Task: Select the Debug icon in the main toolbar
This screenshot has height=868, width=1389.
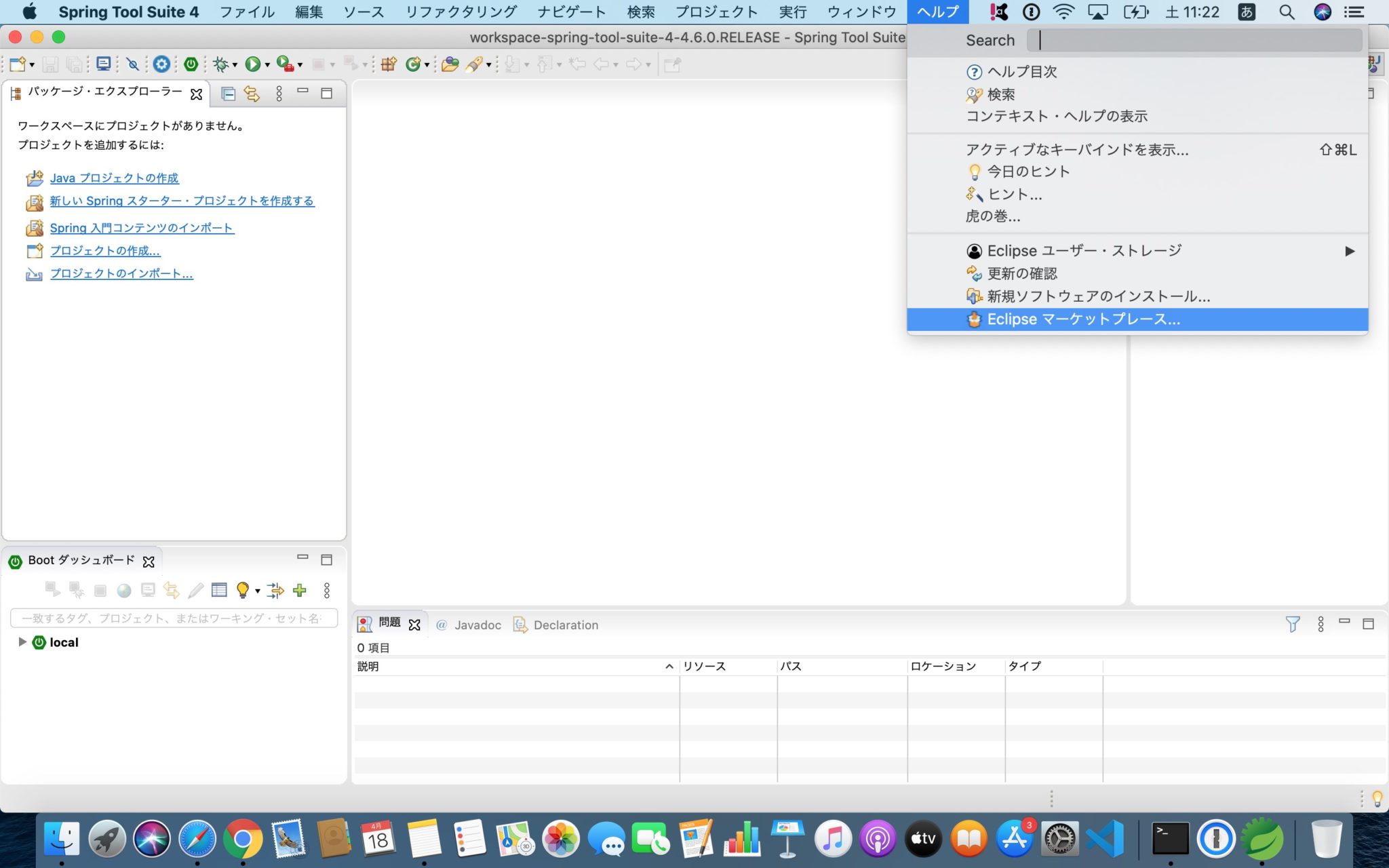Action: tap(222, 64)
